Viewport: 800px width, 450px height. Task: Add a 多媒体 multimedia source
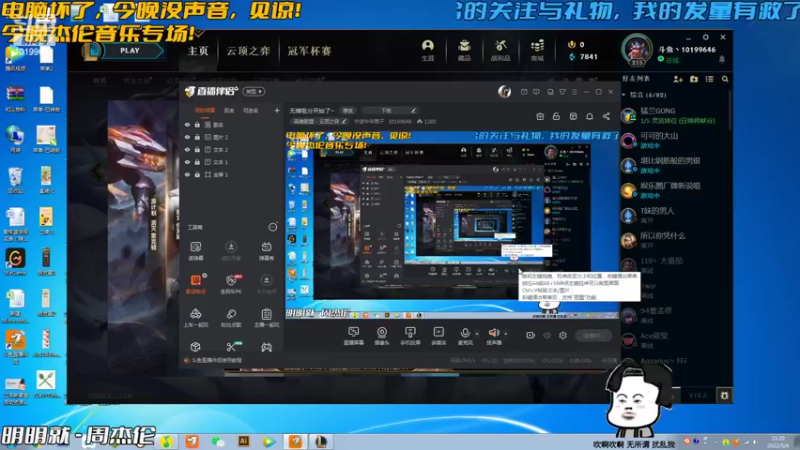click(x=438, y=336)
